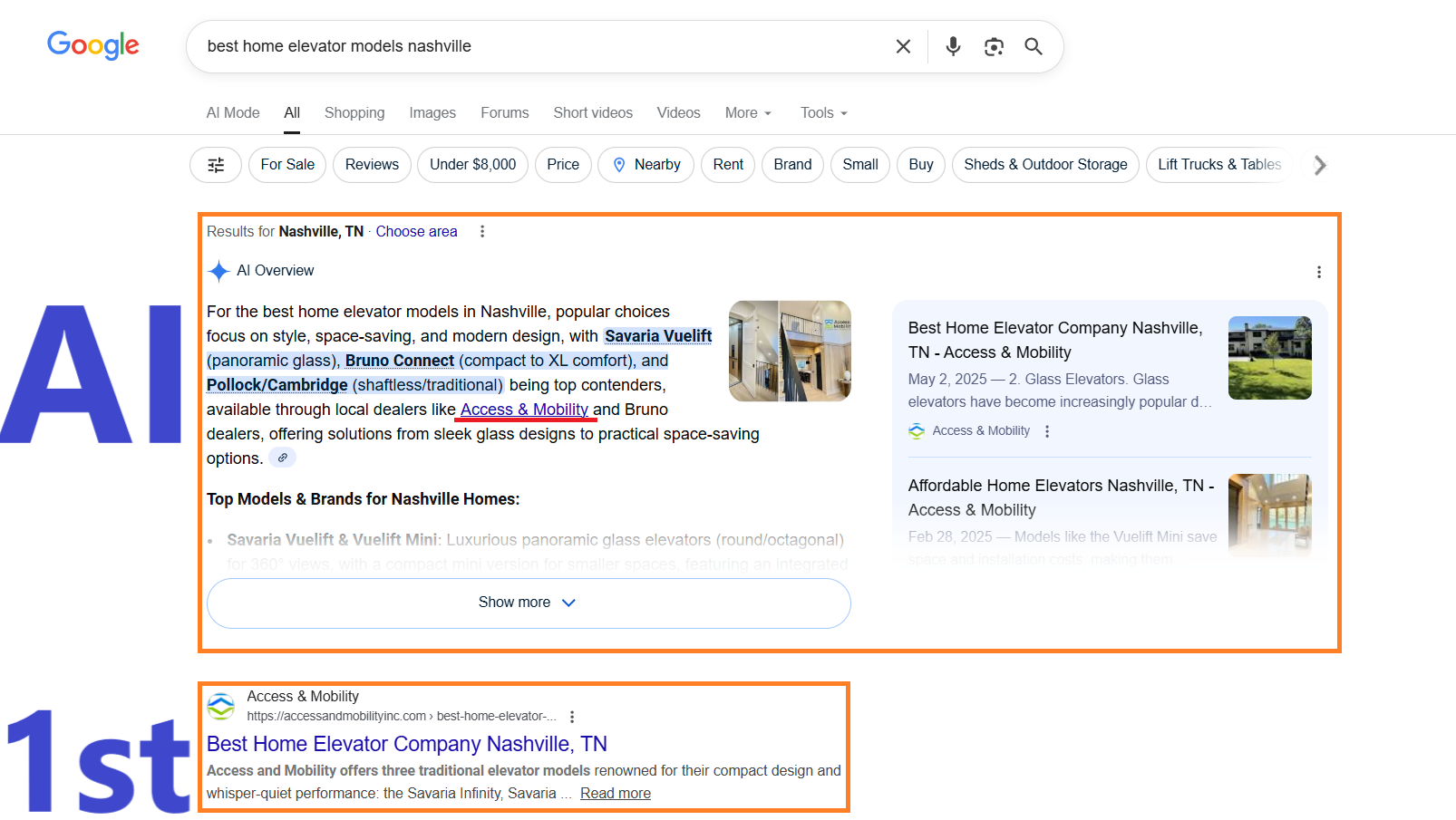Open search by image camera icon
1456x820 pixels.
(994, 46)
